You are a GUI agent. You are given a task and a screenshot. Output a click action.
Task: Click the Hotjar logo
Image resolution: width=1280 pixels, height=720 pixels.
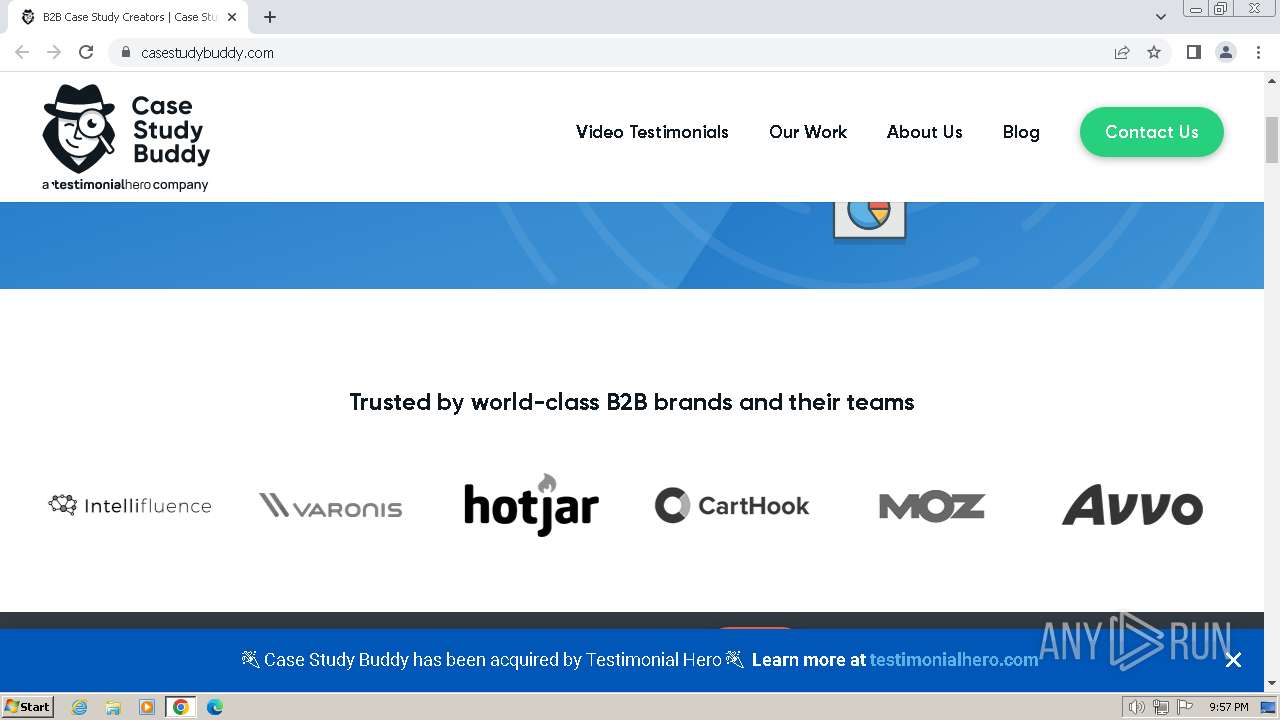tap(531, 505)
